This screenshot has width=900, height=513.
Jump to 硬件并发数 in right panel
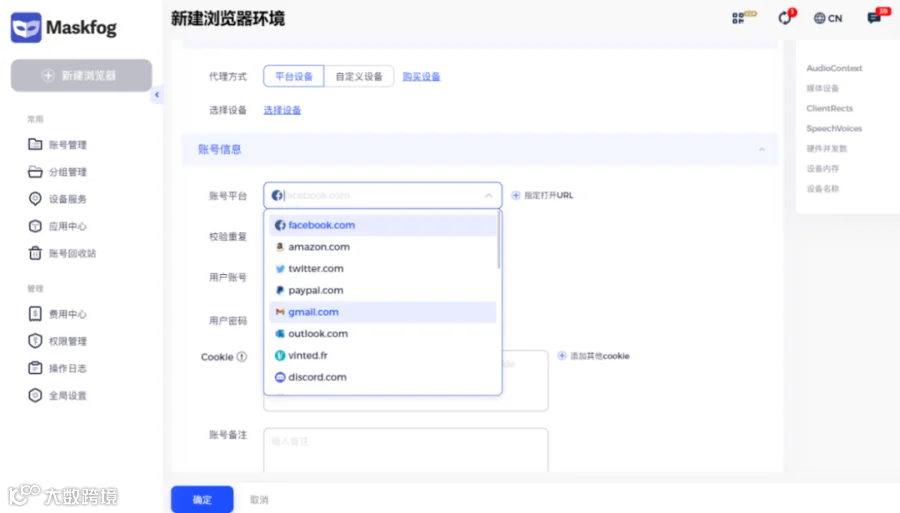[x=827, y=149]
